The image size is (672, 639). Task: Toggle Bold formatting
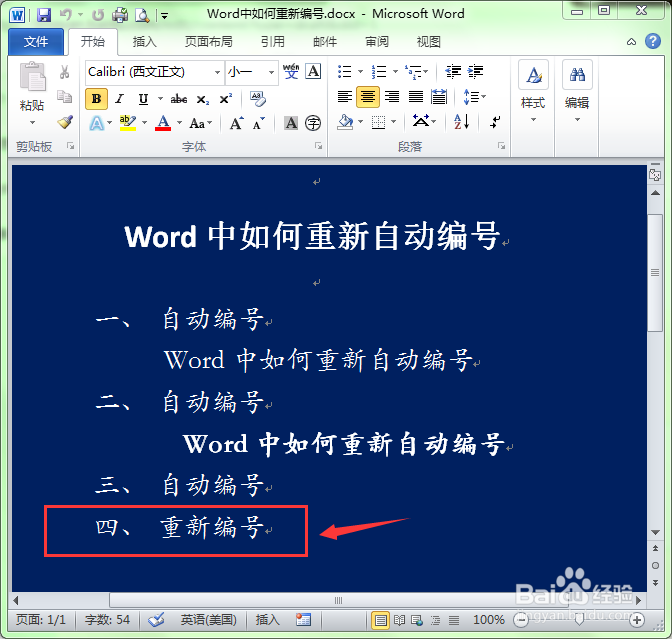point(96,99)
